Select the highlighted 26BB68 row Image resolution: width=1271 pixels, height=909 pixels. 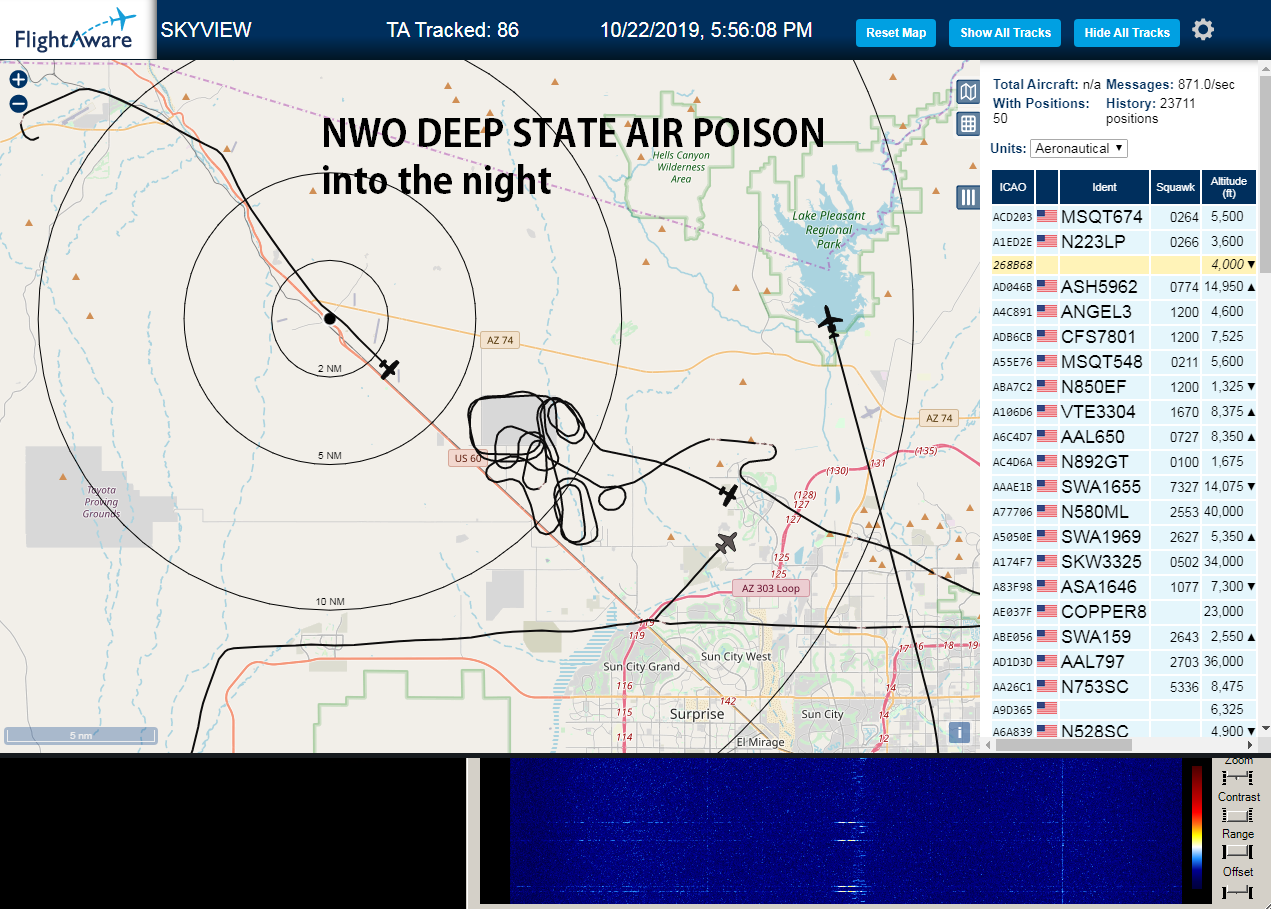coord(1124,265)
